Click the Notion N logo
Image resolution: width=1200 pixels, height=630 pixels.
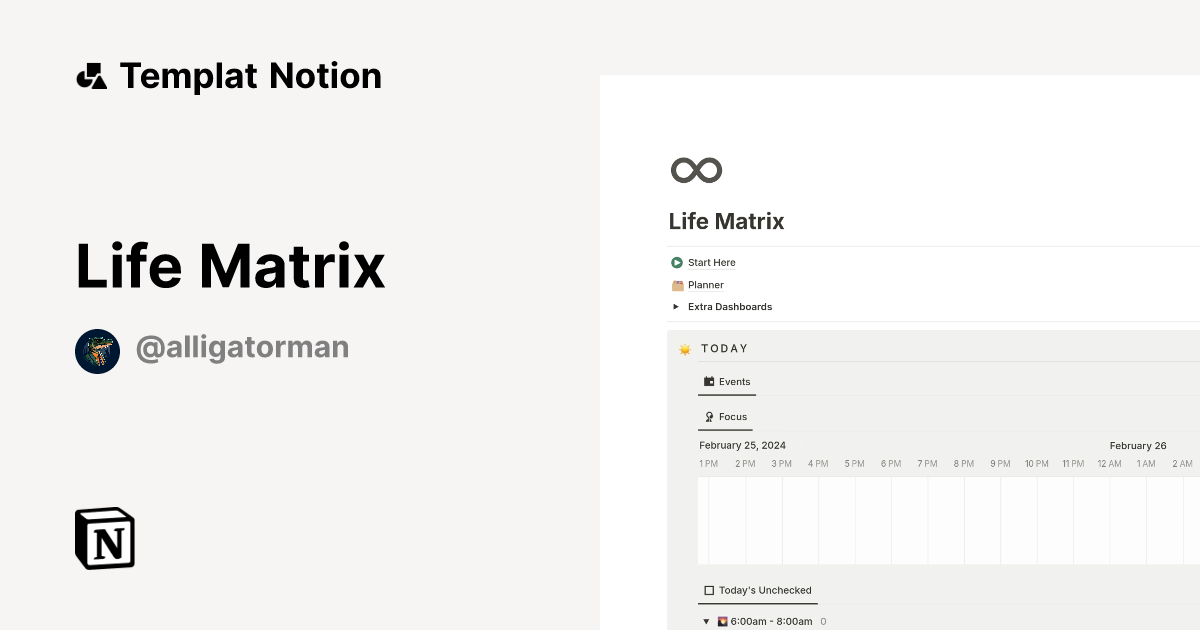(103, 538)
